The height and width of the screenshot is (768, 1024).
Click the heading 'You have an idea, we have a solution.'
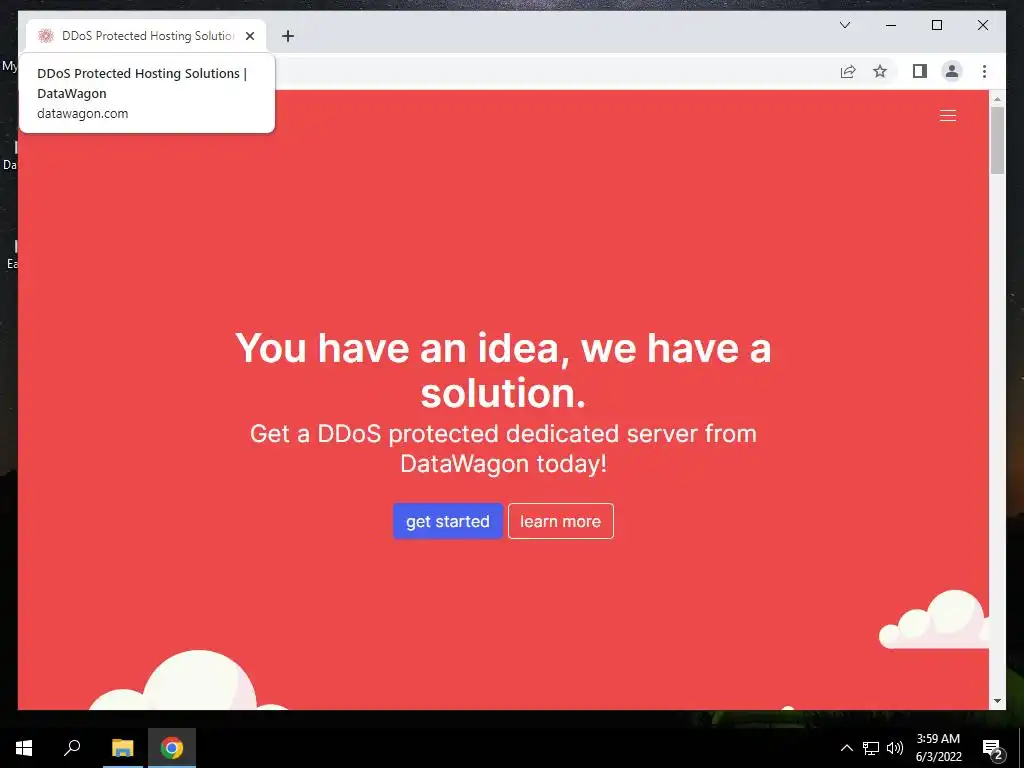[x=503, y=370]
